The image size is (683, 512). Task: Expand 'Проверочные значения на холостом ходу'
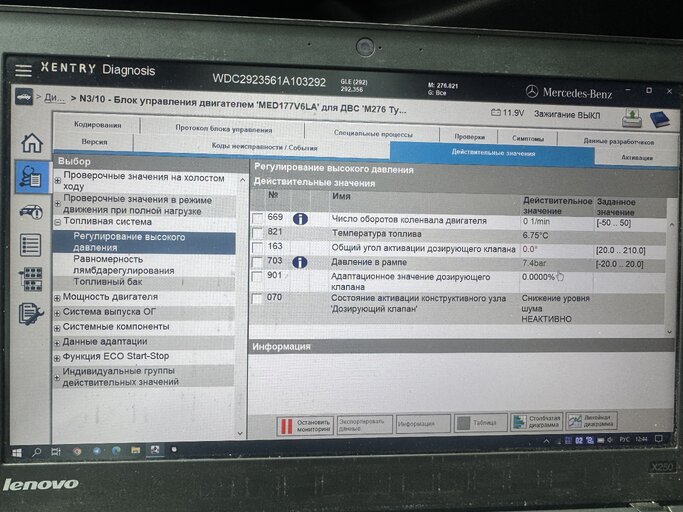pos(57,180)
